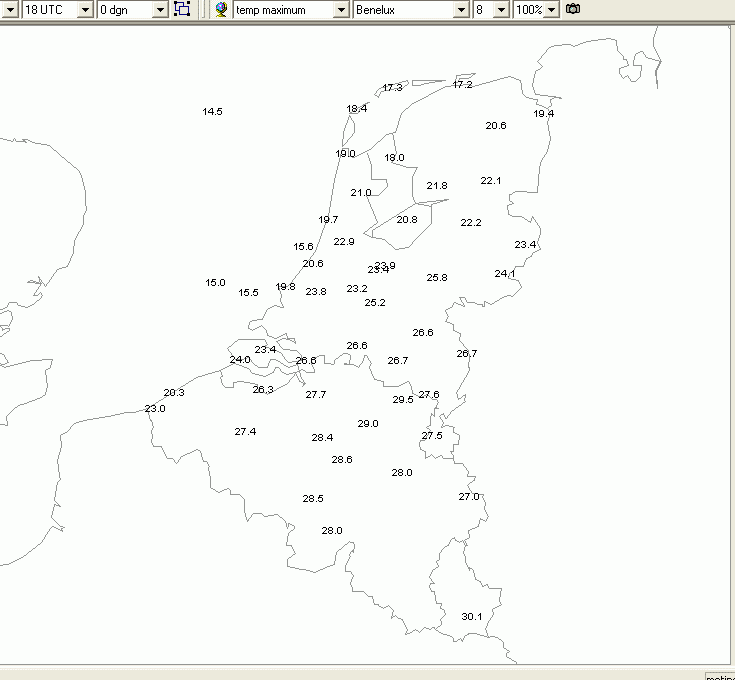735x680 pixels.
Task: Click the 29.5 temperature station label
Action: pos(403,399)
